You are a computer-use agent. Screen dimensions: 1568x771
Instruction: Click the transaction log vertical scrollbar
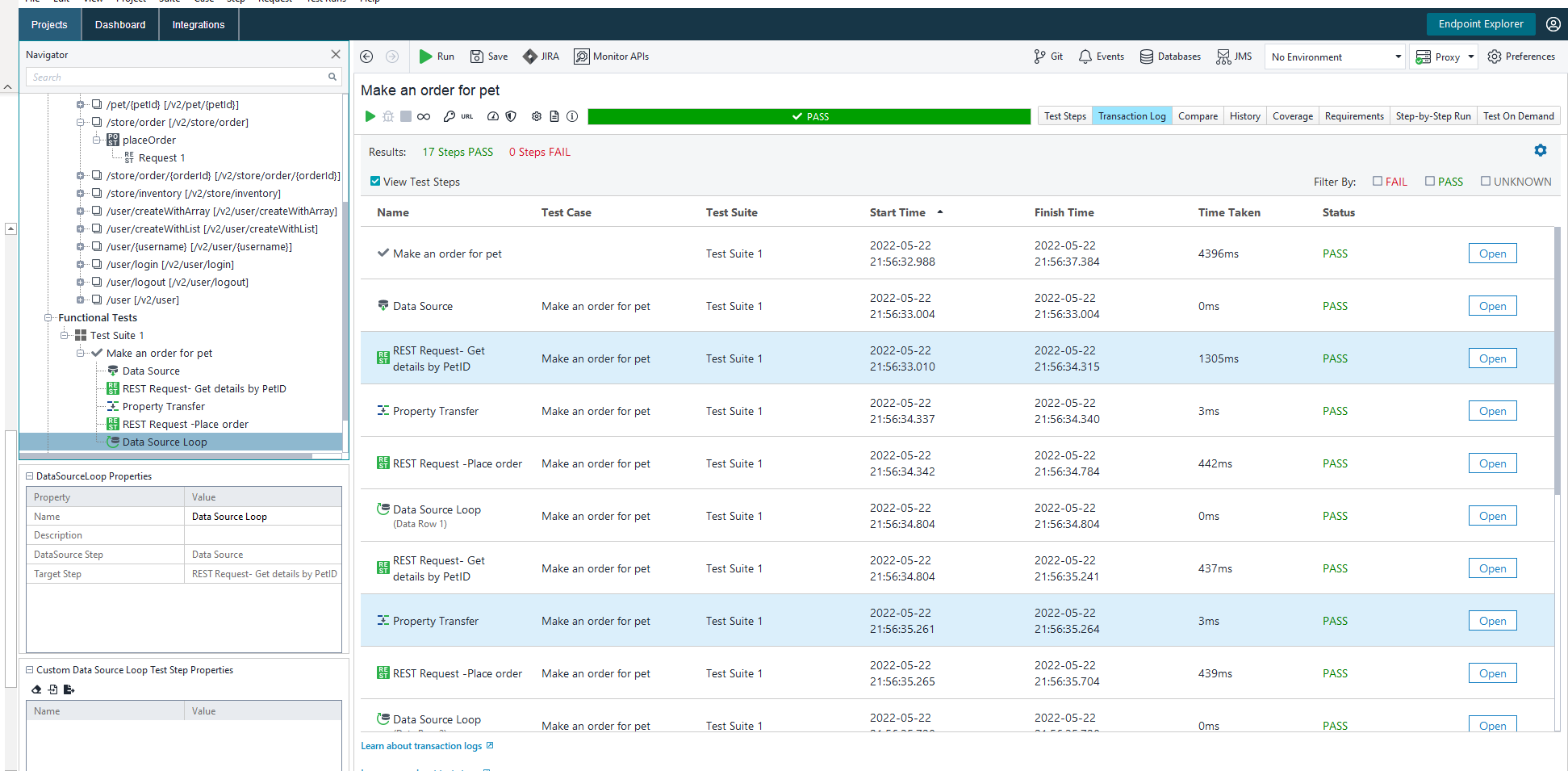pos(1558,359)
